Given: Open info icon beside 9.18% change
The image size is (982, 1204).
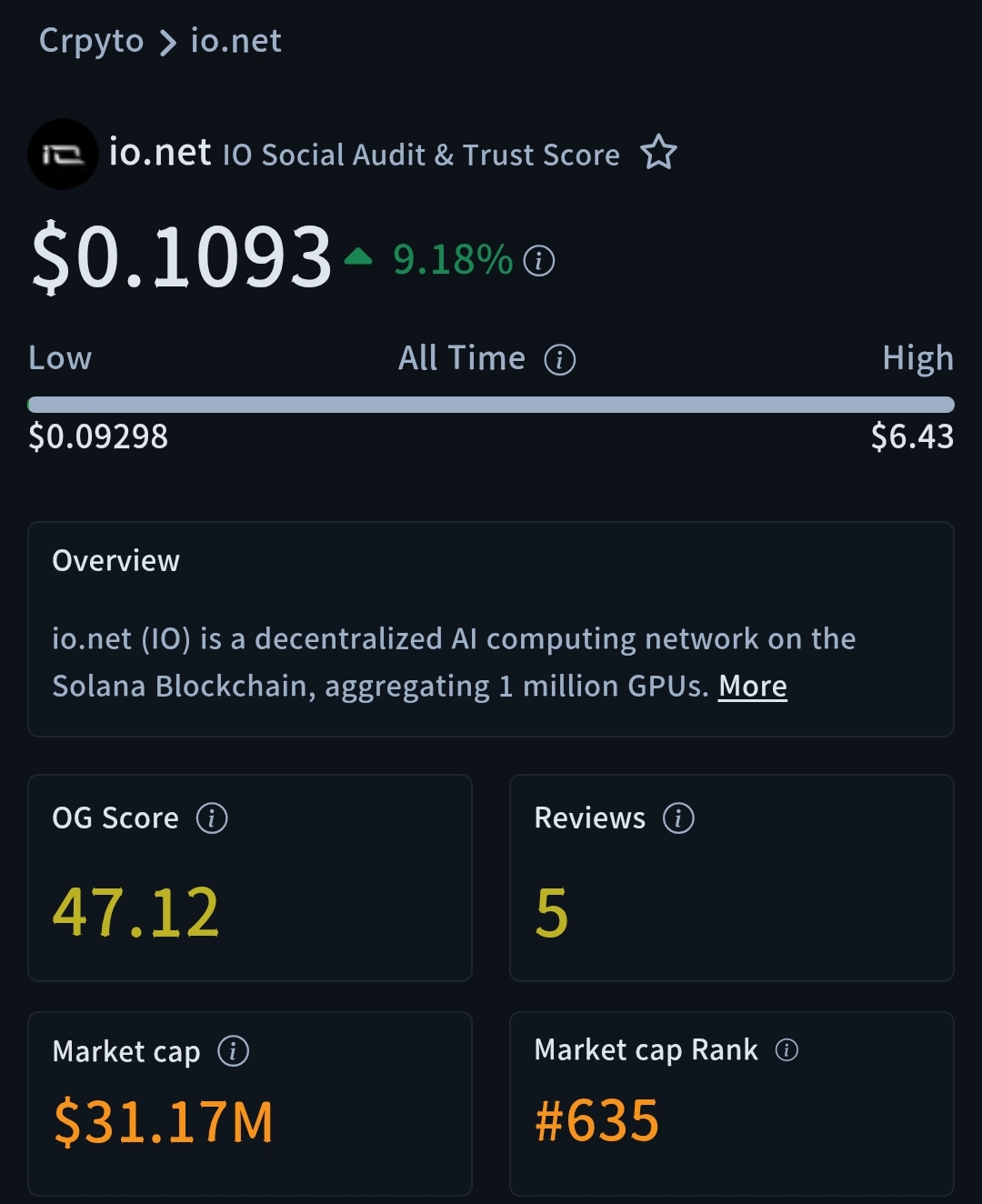Looking at the screenshot, I should pos(539,261).
